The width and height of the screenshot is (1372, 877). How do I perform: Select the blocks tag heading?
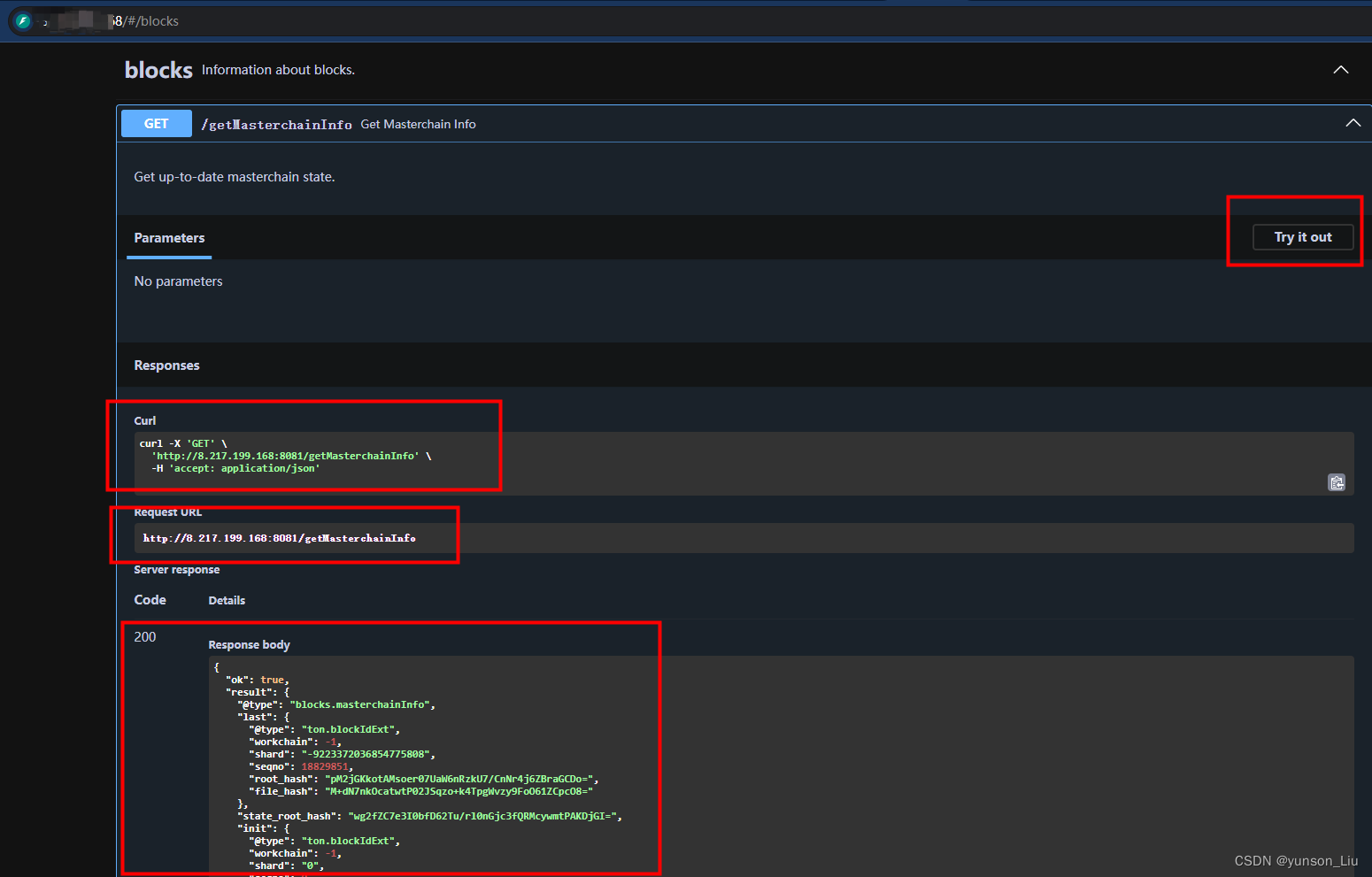158,70
